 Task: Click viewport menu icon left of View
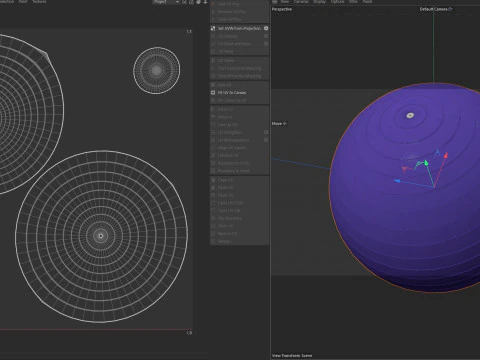click(275, 2)
